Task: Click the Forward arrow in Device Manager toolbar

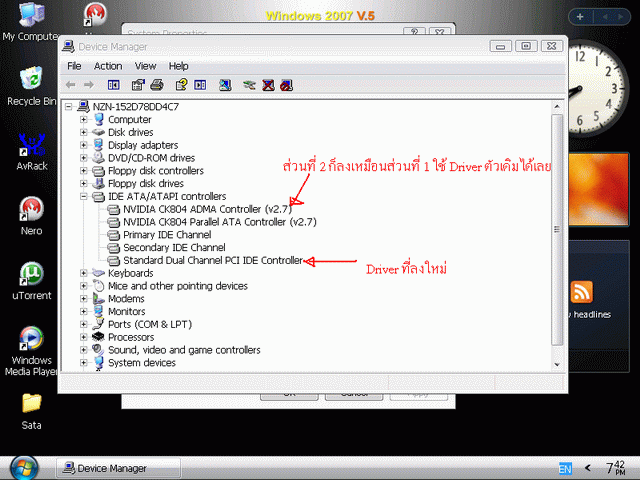Action: coord(89,85)
